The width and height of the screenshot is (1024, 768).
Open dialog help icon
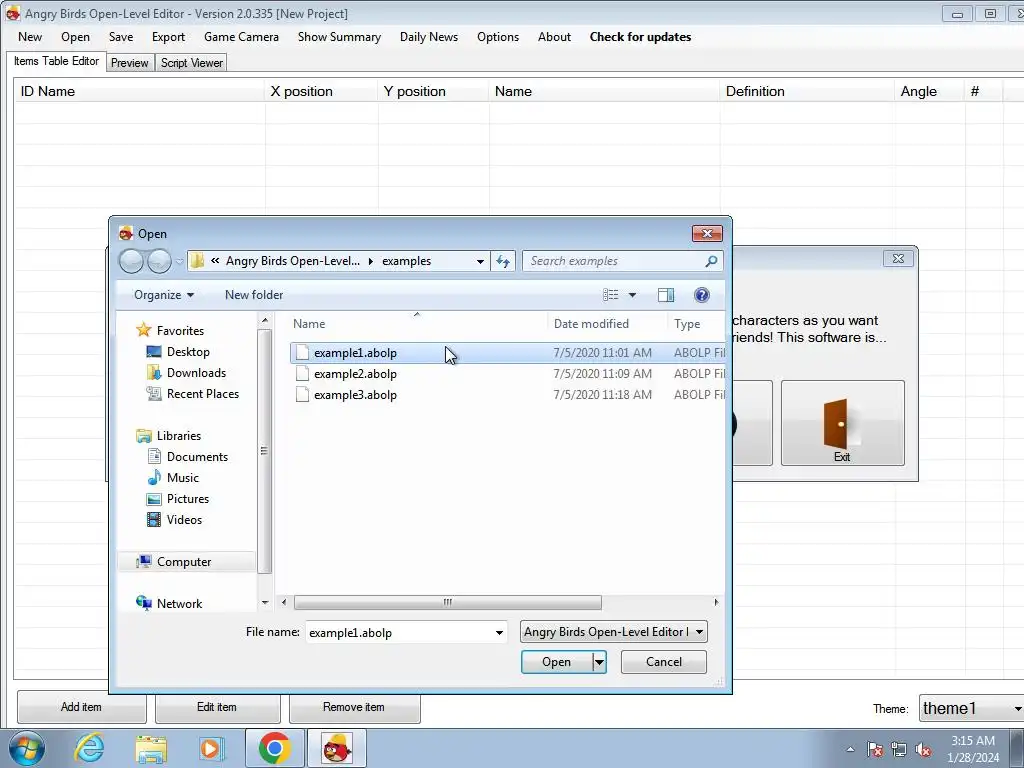701,295
